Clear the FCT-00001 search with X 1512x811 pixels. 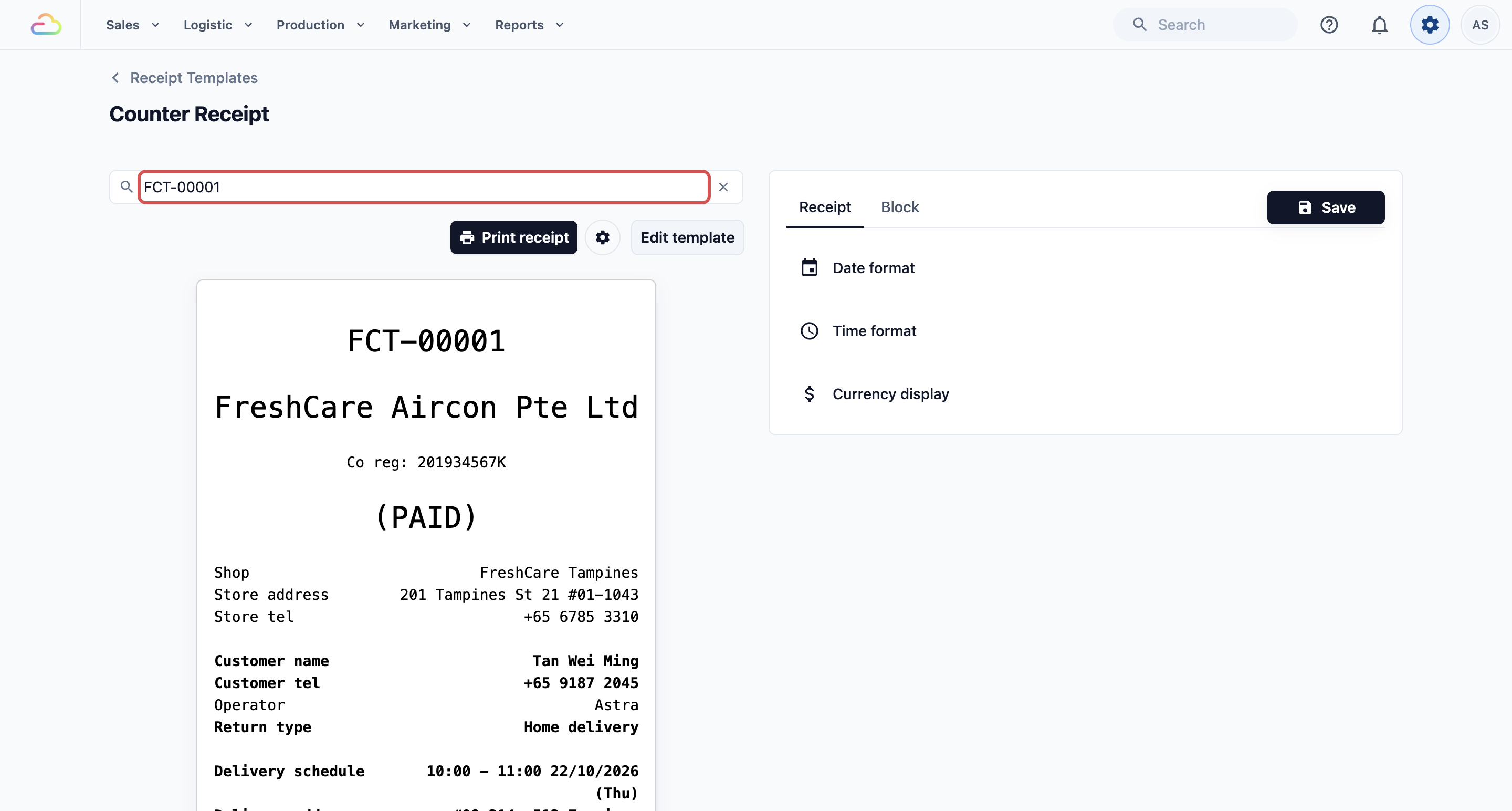click(723, 187)
